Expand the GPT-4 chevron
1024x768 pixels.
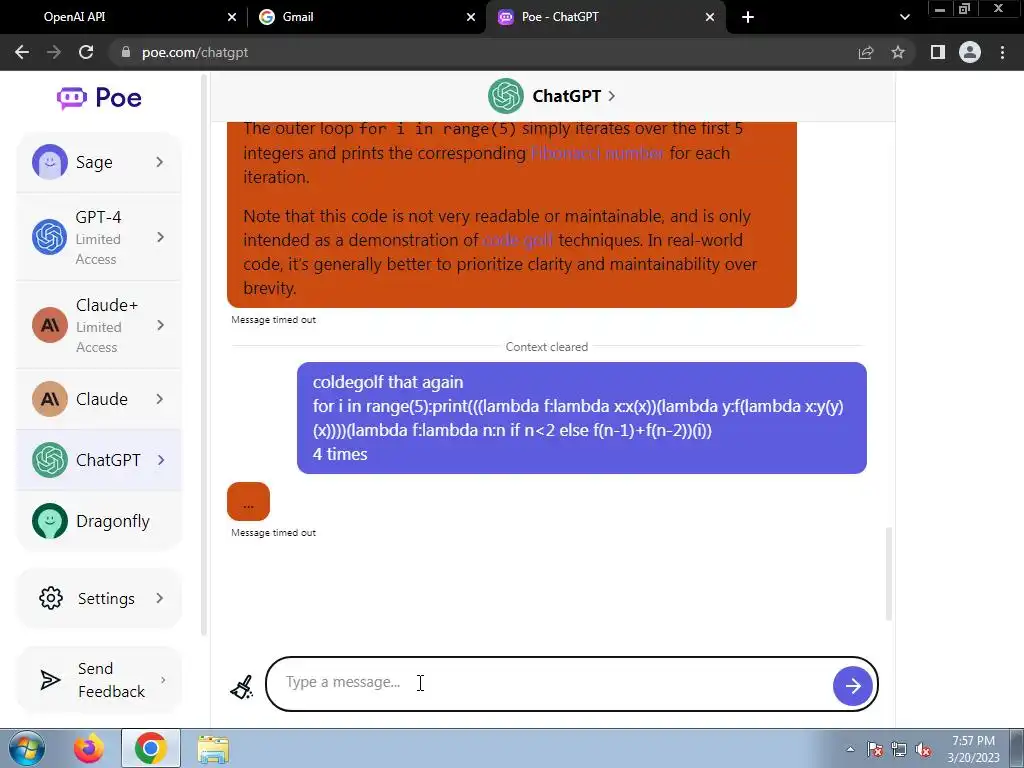coord(160,237)
